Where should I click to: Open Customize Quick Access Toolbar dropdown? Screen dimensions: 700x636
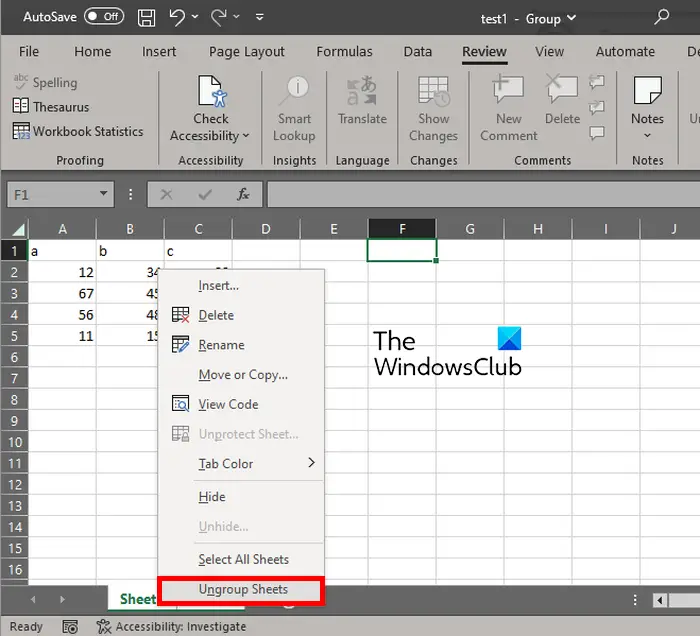(259, 17)
